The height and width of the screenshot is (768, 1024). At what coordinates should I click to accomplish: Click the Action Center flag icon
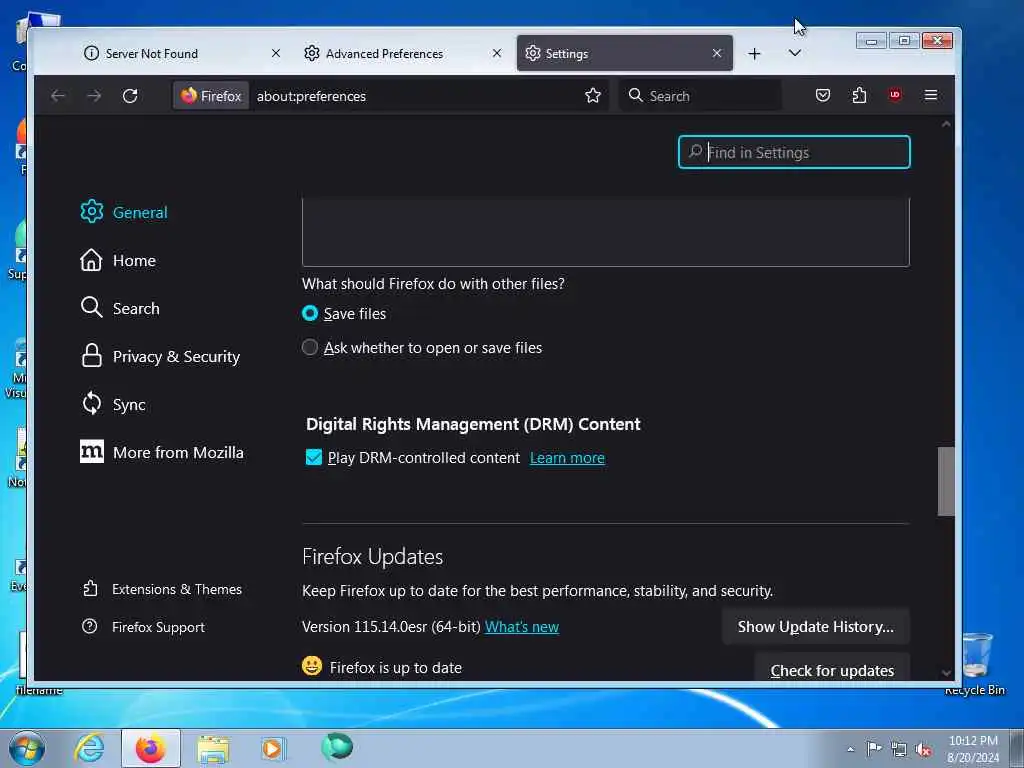pyautogui.click(x=874, y=748)
